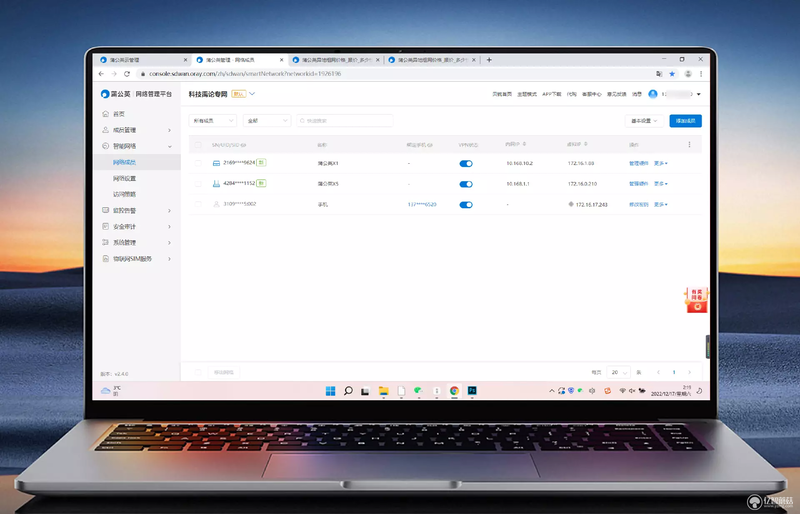Select 网络成员 in the sidebar

[124, 162]
